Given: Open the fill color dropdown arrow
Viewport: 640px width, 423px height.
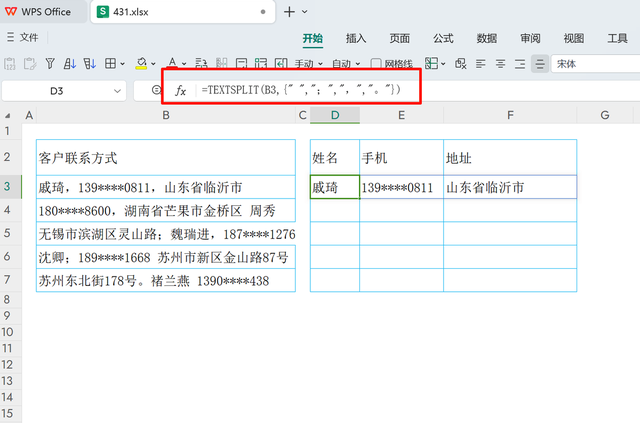Looking at the screenshot, I should pos(153,64).
